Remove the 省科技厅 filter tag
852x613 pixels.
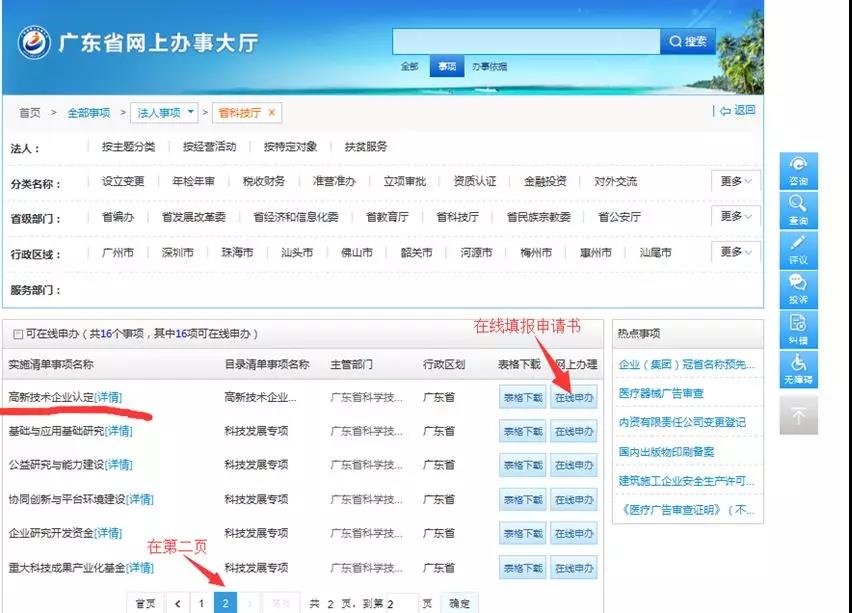pyautogui.click(x=272, y=112)
